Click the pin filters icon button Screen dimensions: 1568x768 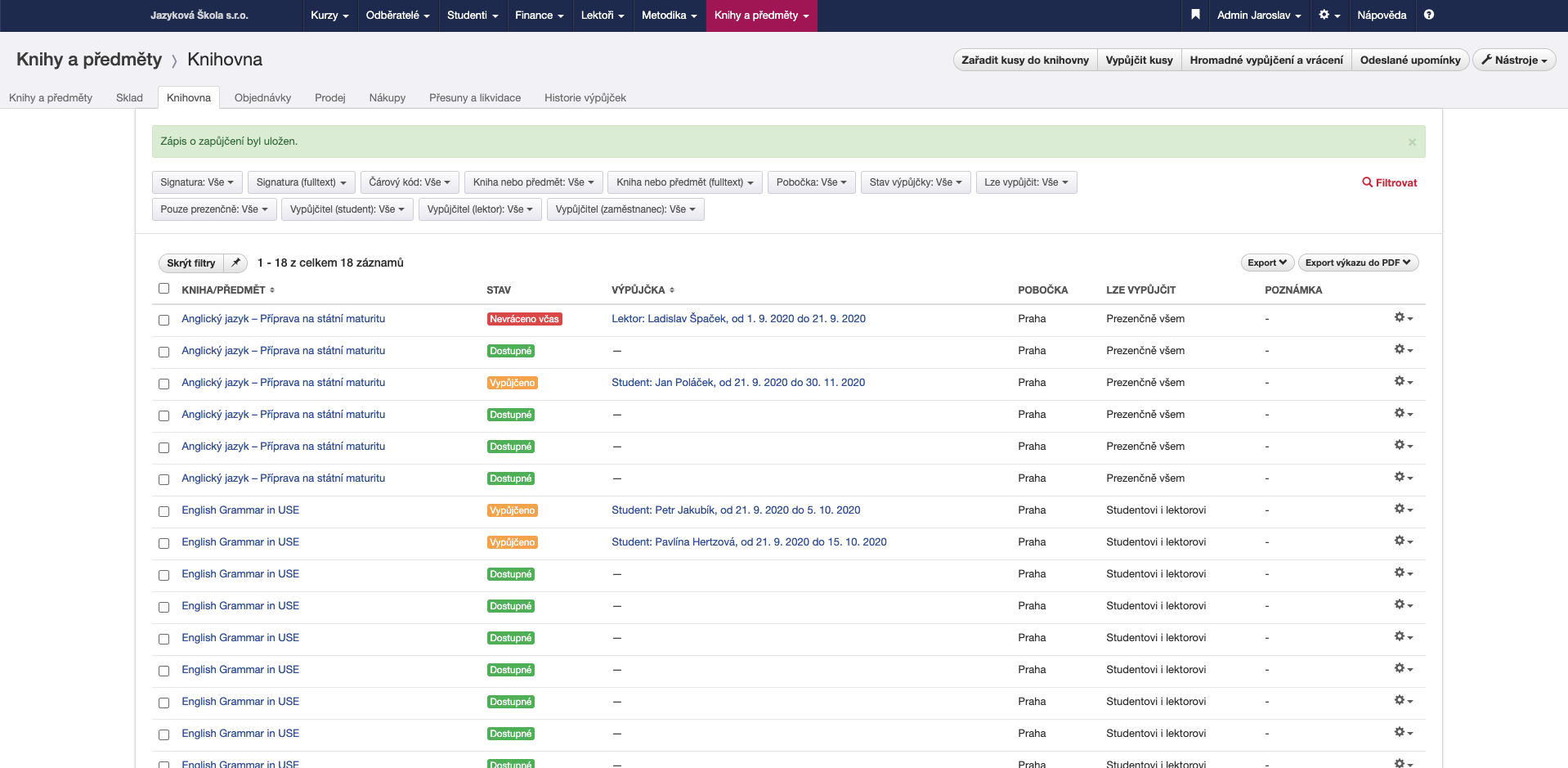click(x=235, y=263)
